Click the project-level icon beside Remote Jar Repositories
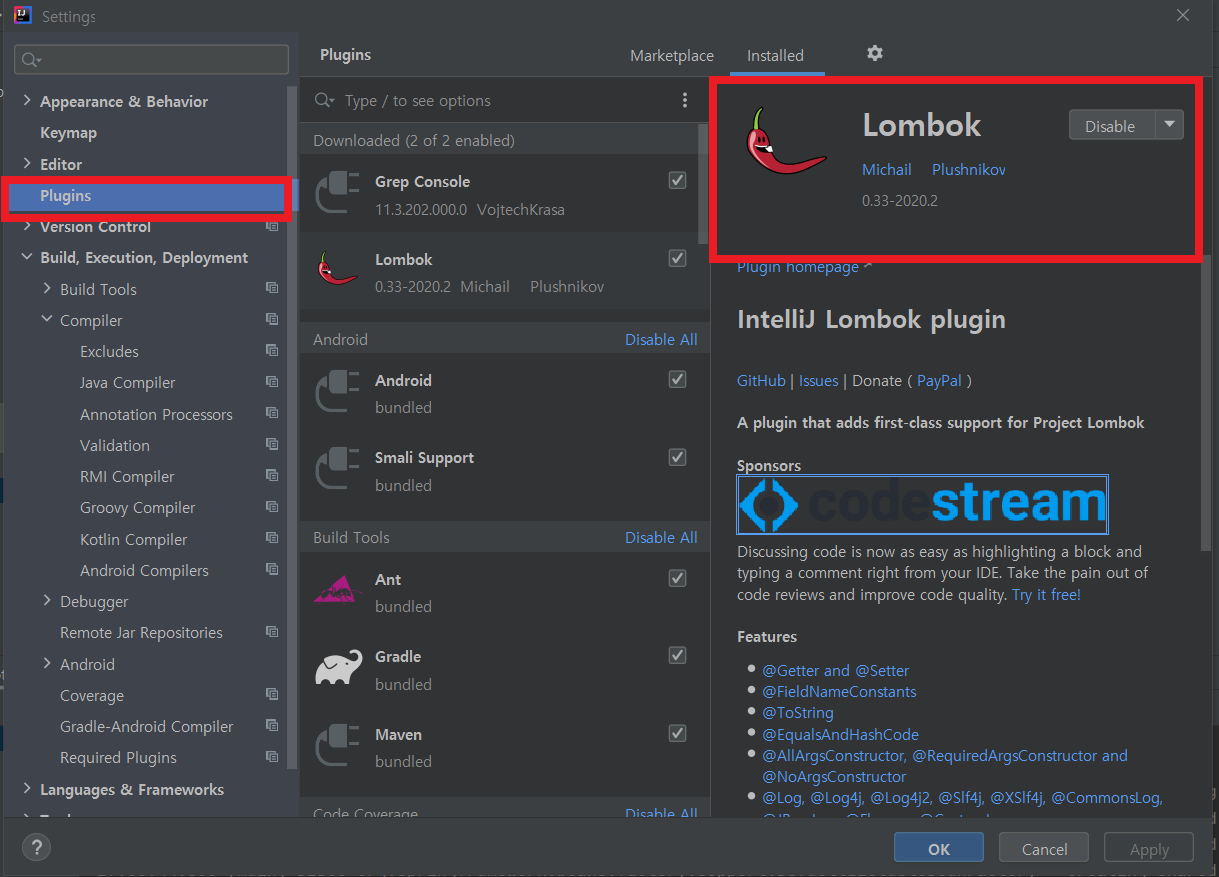 pos(272,632)
